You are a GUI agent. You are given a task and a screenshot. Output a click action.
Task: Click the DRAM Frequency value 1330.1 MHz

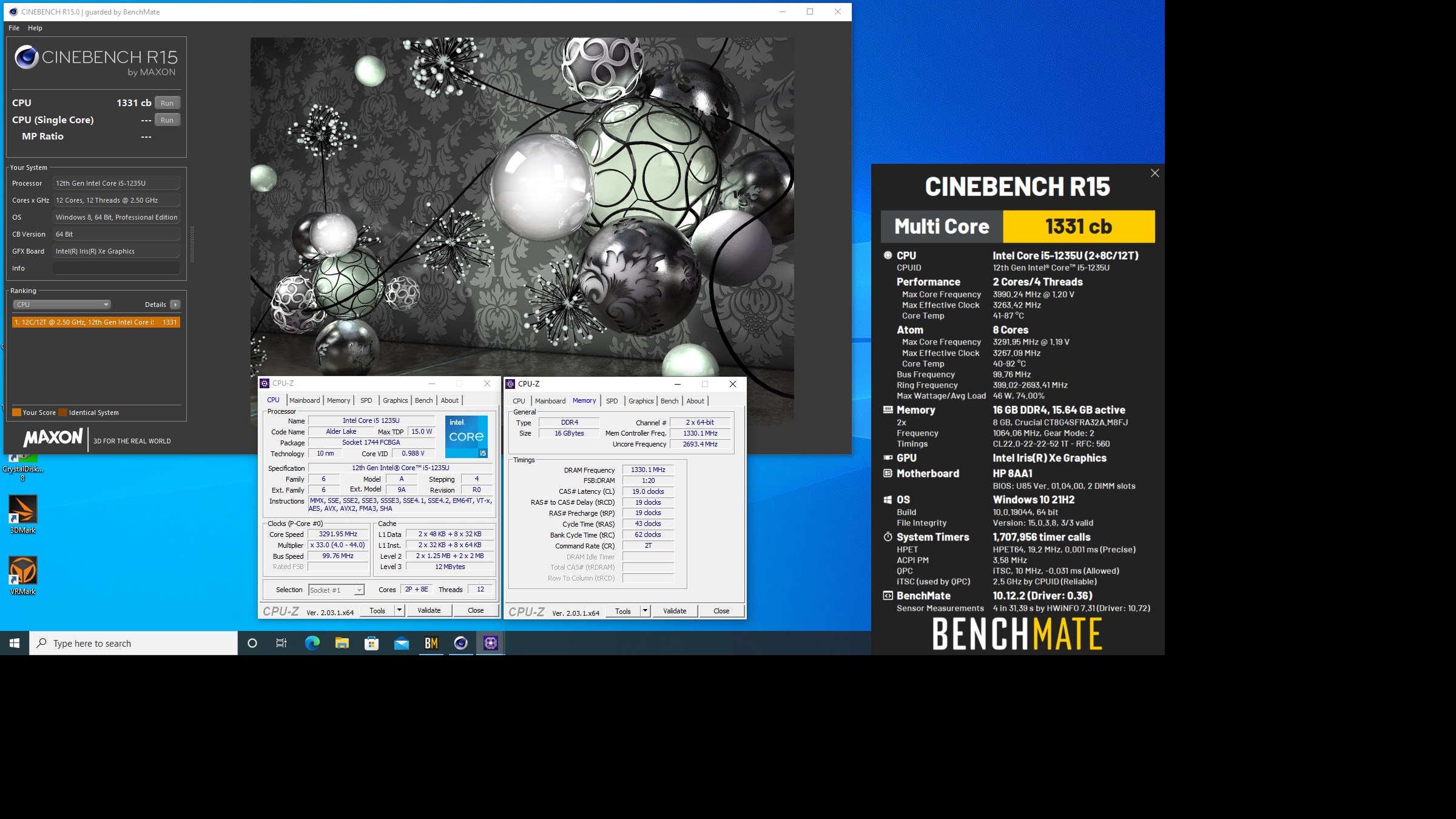[648, 470]
